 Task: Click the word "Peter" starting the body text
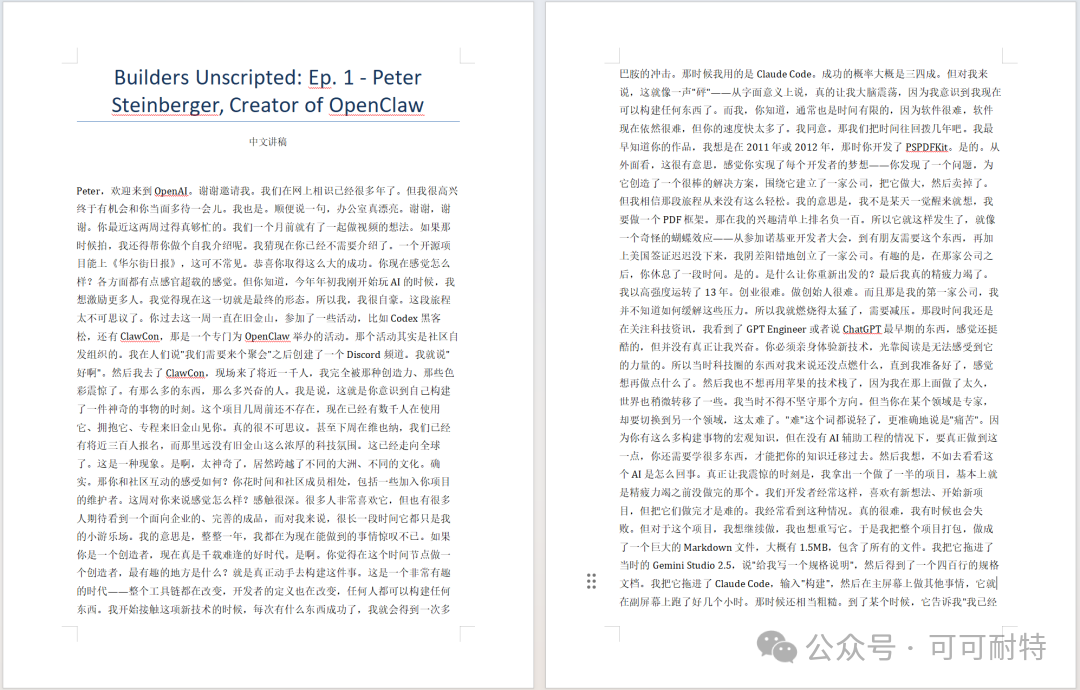[88, 191]
